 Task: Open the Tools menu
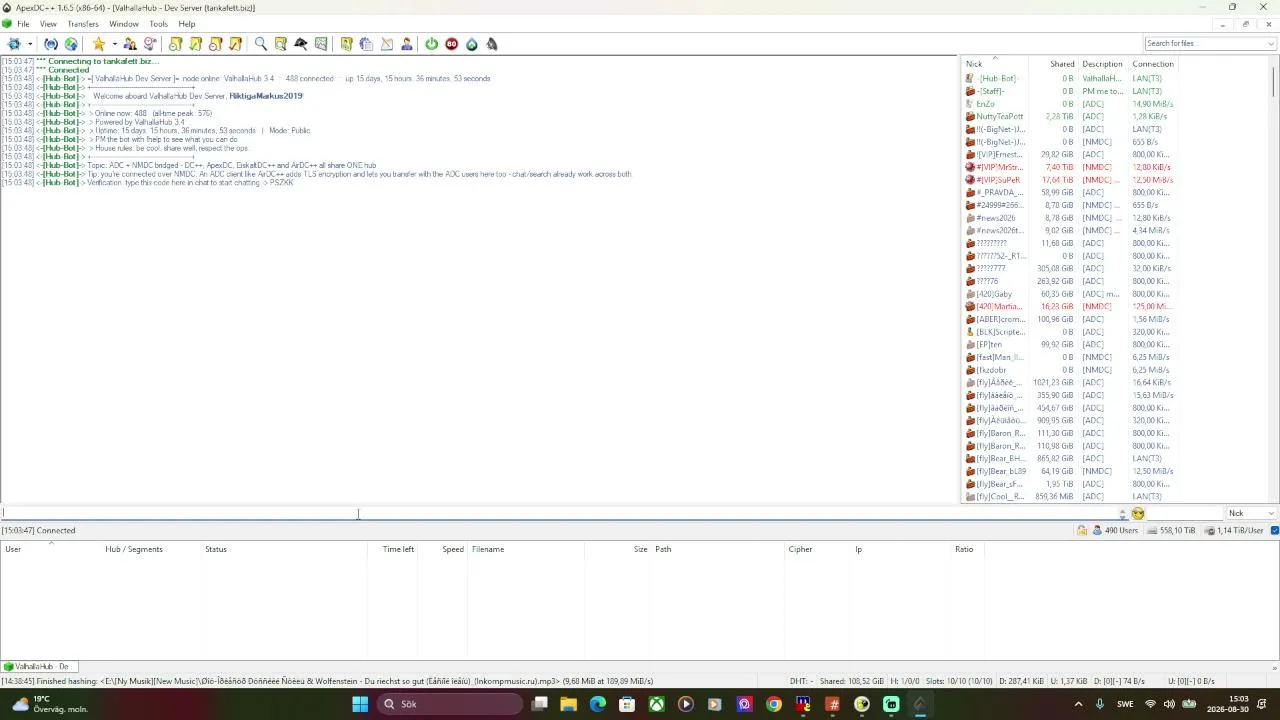click(159, 24)
